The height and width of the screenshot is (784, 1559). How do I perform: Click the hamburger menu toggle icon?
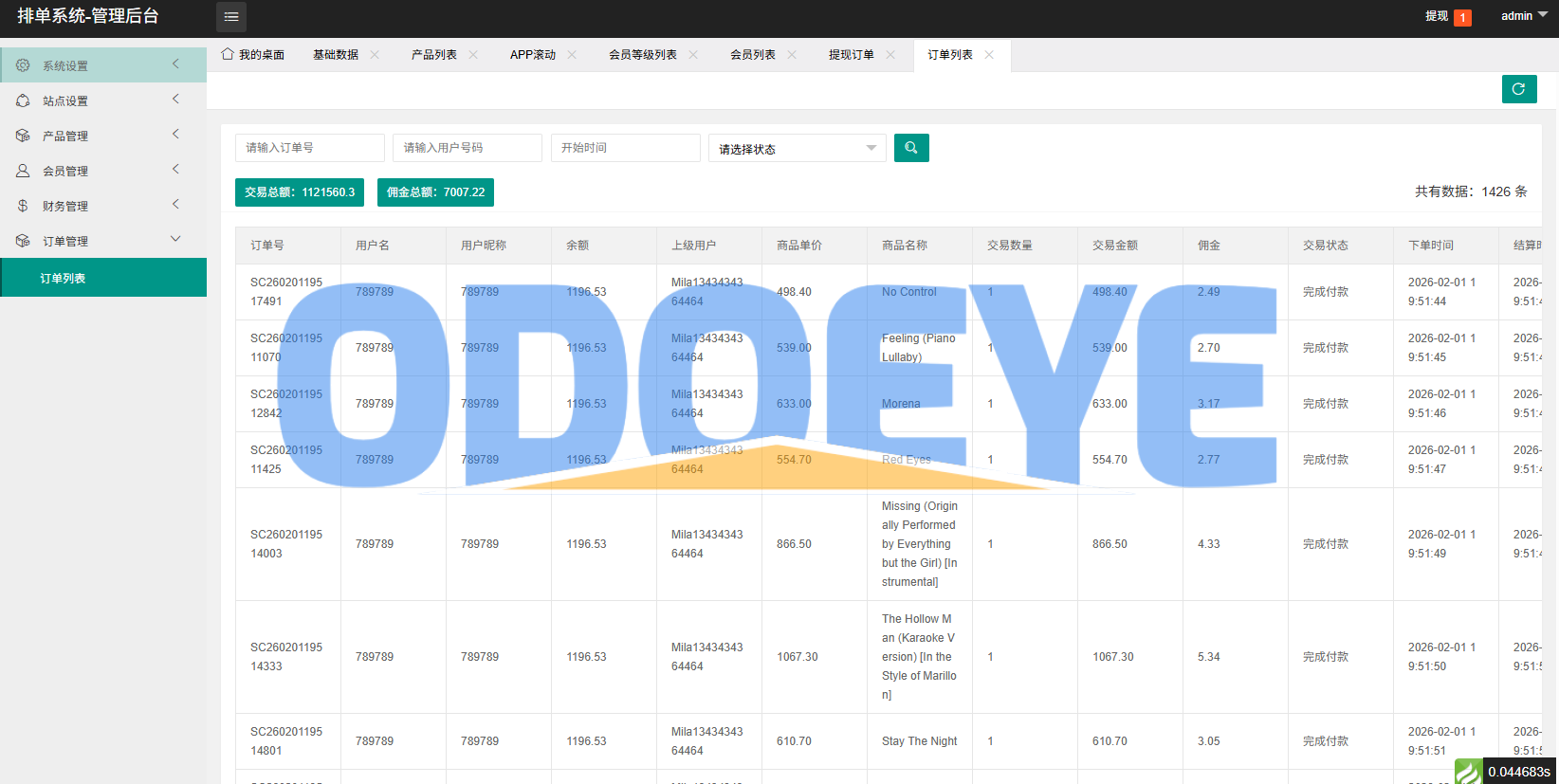coord(231,17)
